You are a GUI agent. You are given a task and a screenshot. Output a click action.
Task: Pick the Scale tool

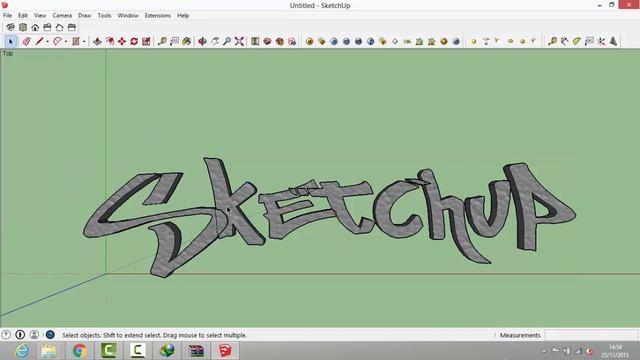tap(146, 41)
